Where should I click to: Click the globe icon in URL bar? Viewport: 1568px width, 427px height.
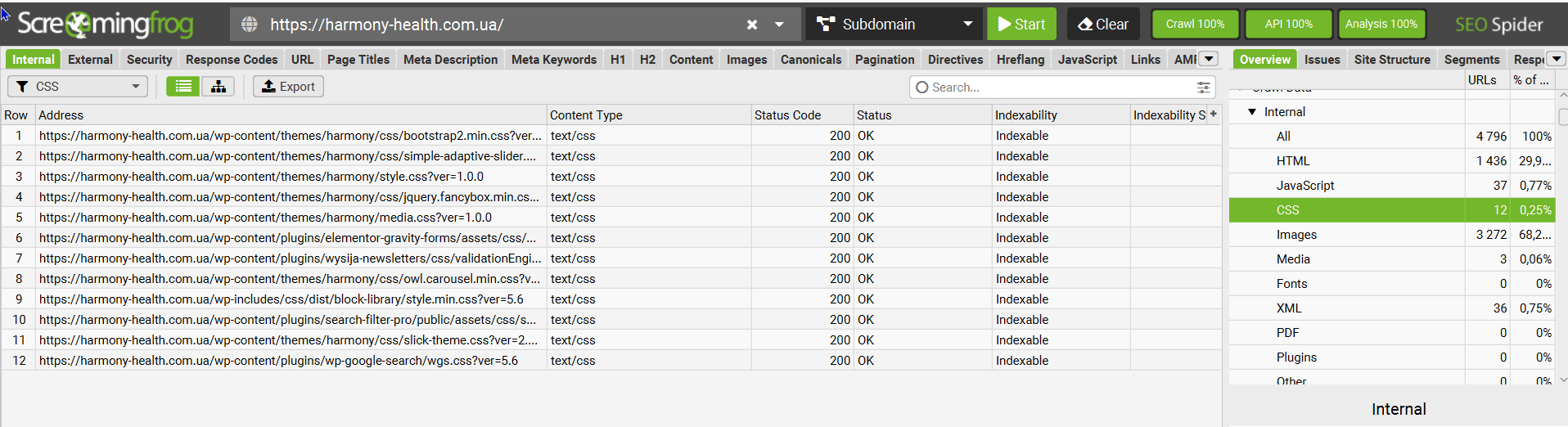point(250,25)
